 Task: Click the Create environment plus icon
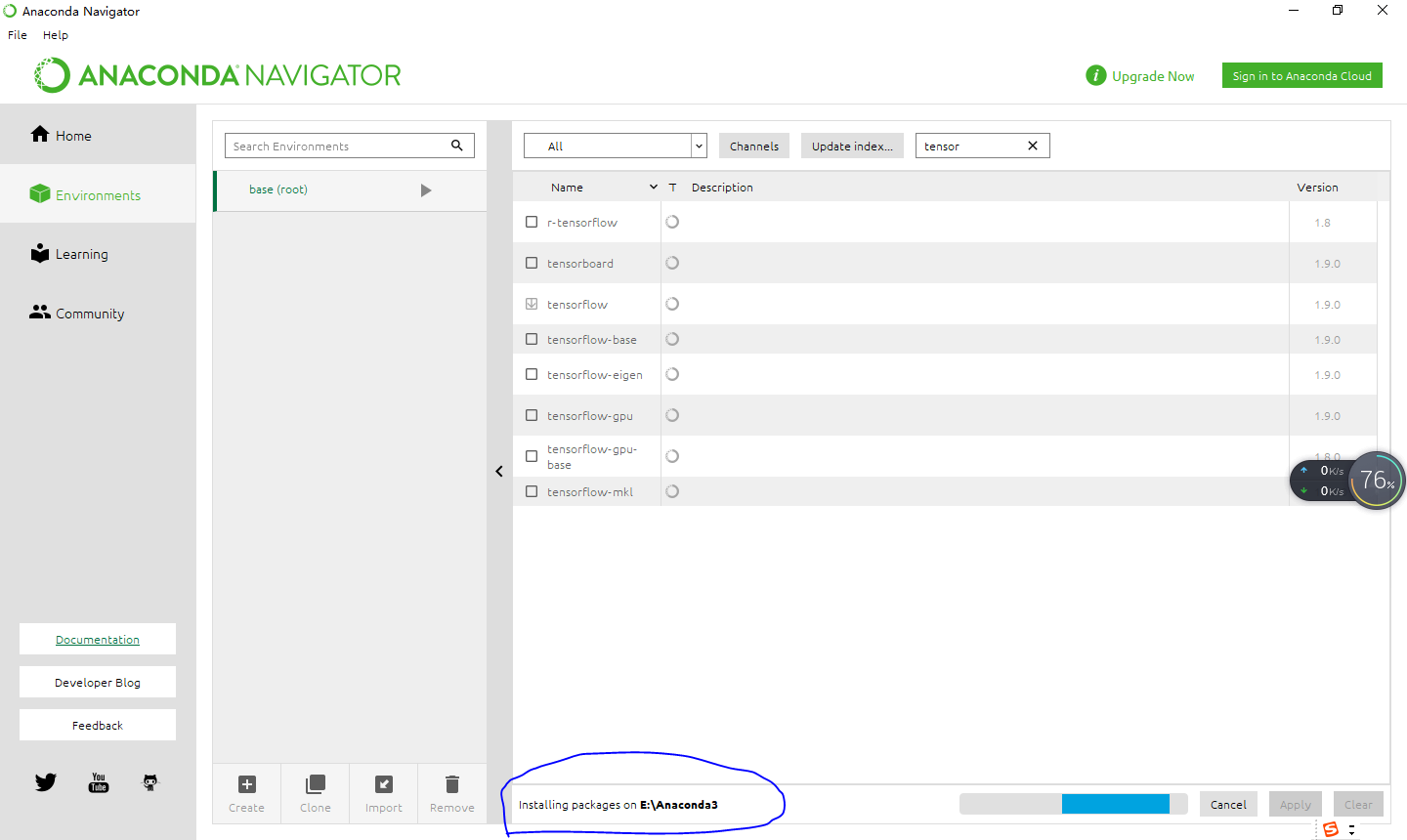click(247, 784)
